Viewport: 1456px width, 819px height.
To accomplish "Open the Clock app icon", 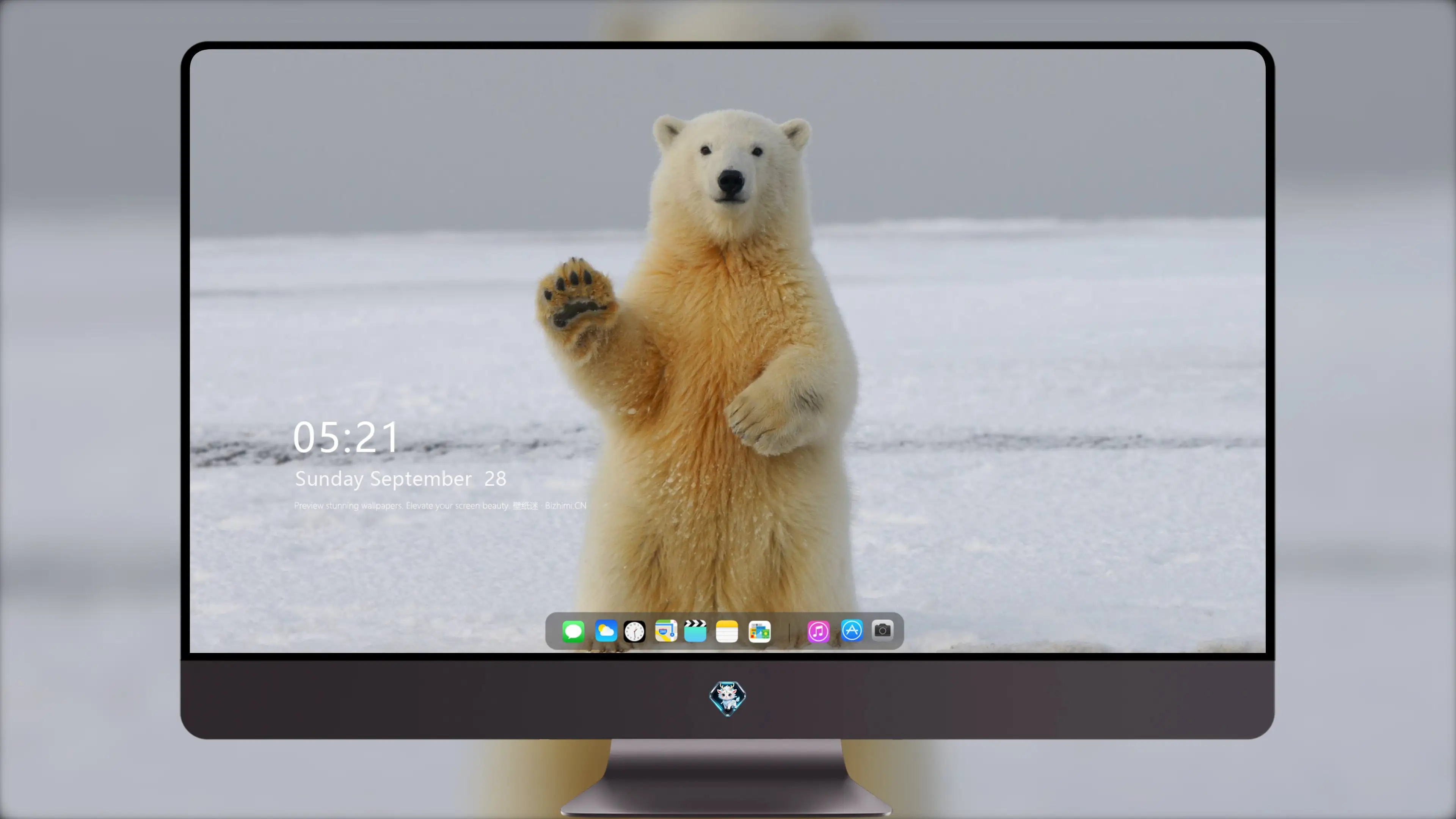I will 634,631.
